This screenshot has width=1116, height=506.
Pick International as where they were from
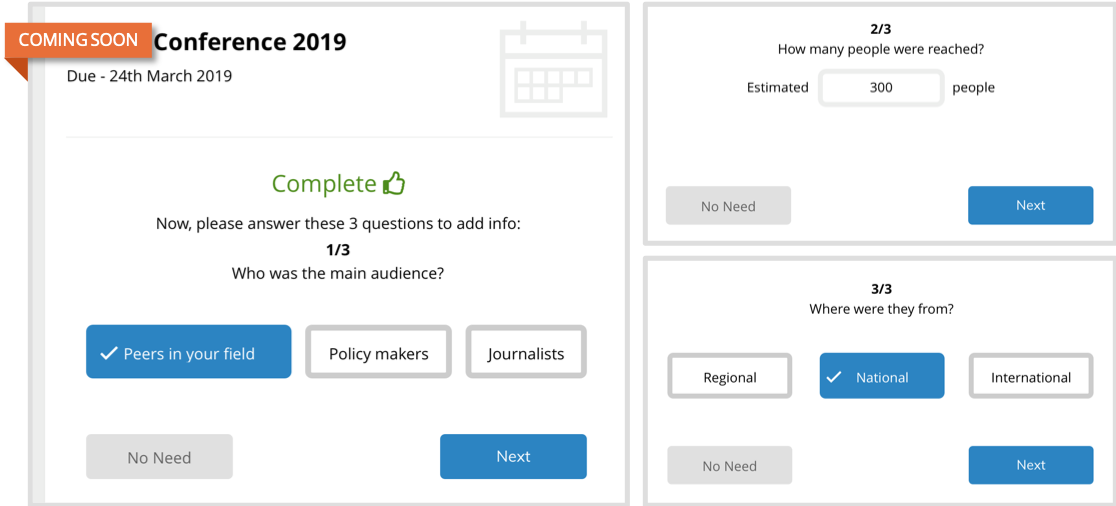tap(1030, 377)
